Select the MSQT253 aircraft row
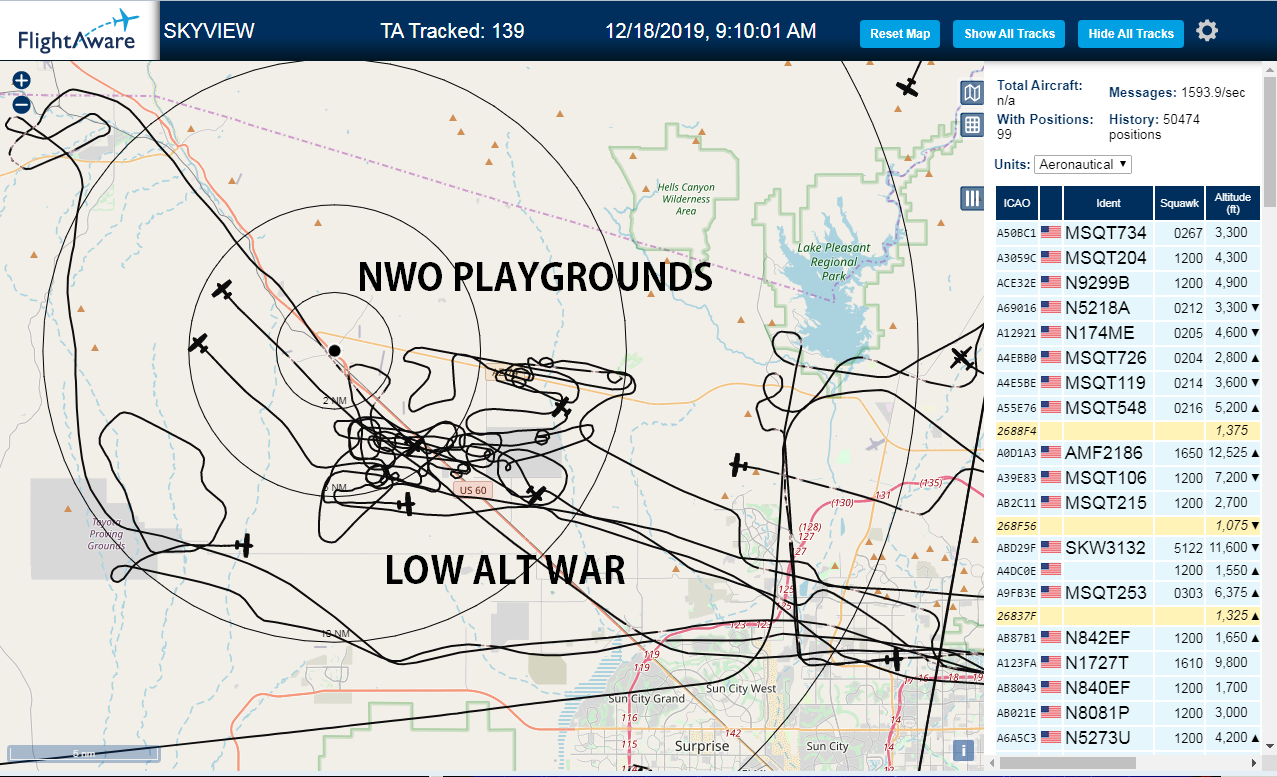The height and width of the screenshot is (777, 1277). coord(1127,592)
